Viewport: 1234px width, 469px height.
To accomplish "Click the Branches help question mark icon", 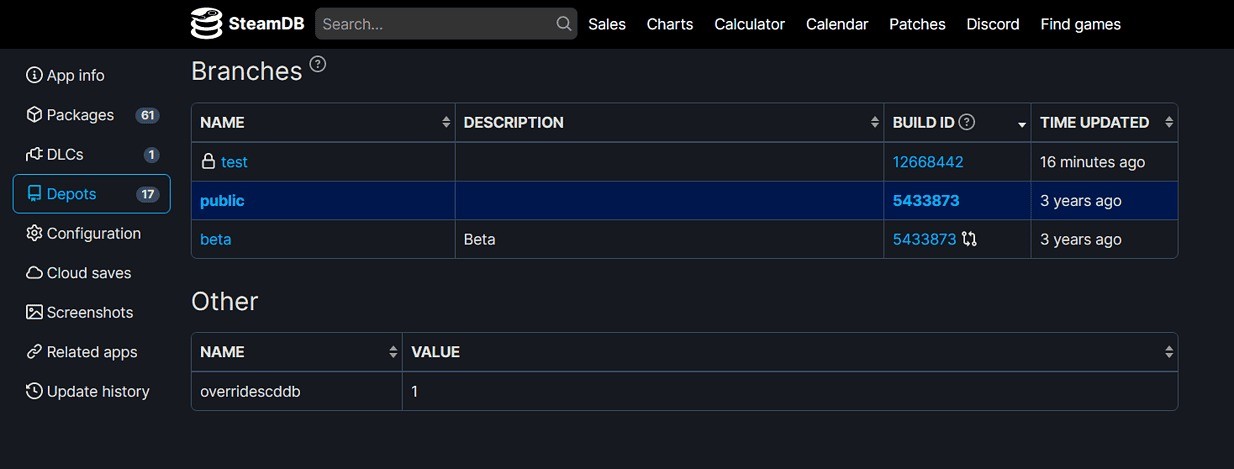I will coord(318,65).
